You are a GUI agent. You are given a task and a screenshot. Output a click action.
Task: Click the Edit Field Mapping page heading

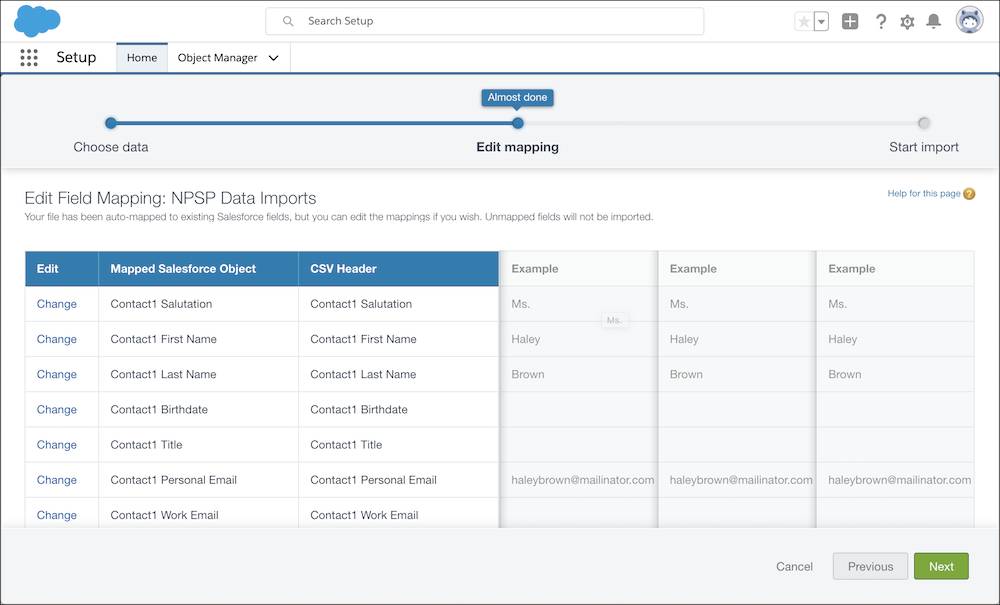[170, 198]
